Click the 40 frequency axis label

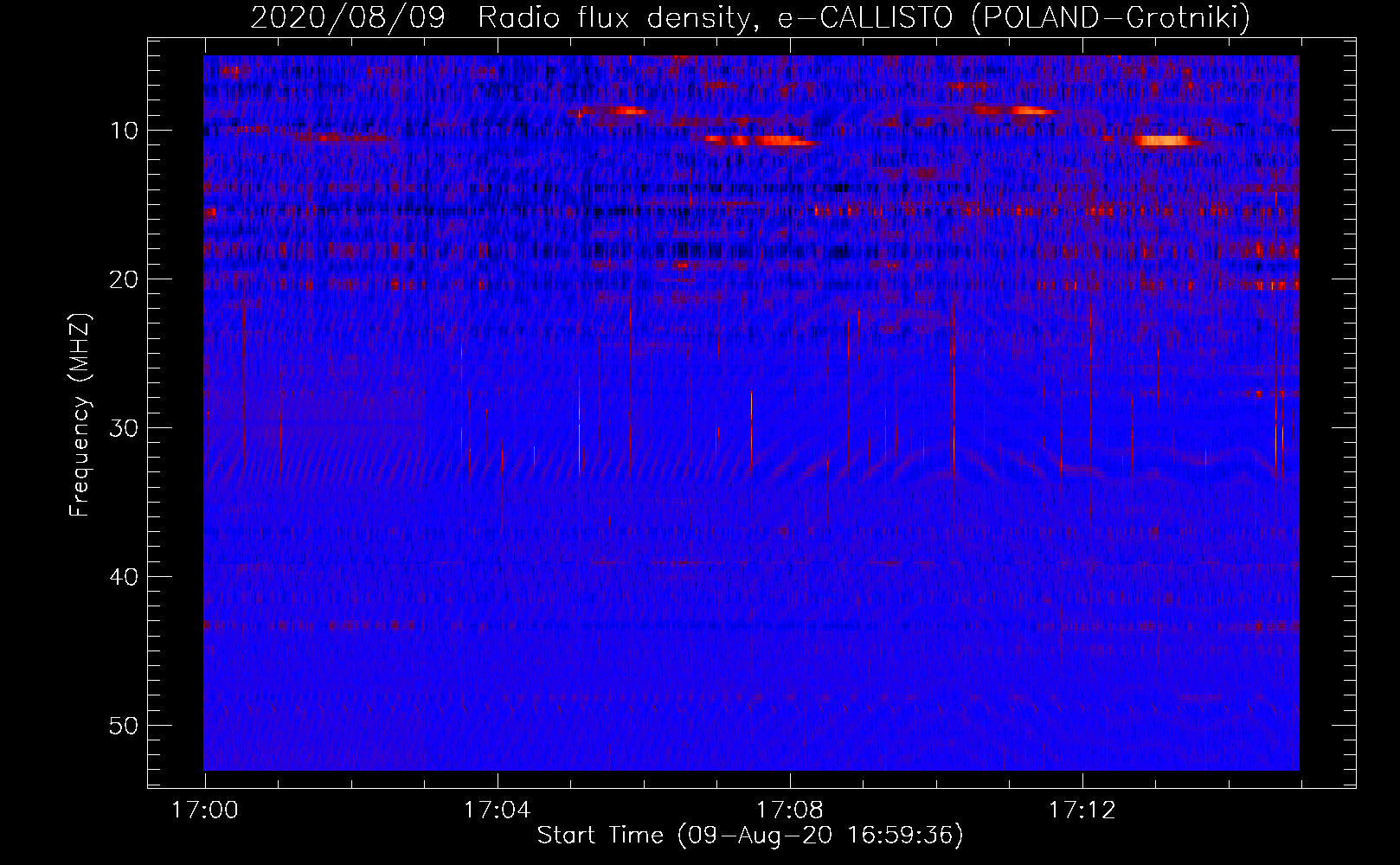click(125, 577)
